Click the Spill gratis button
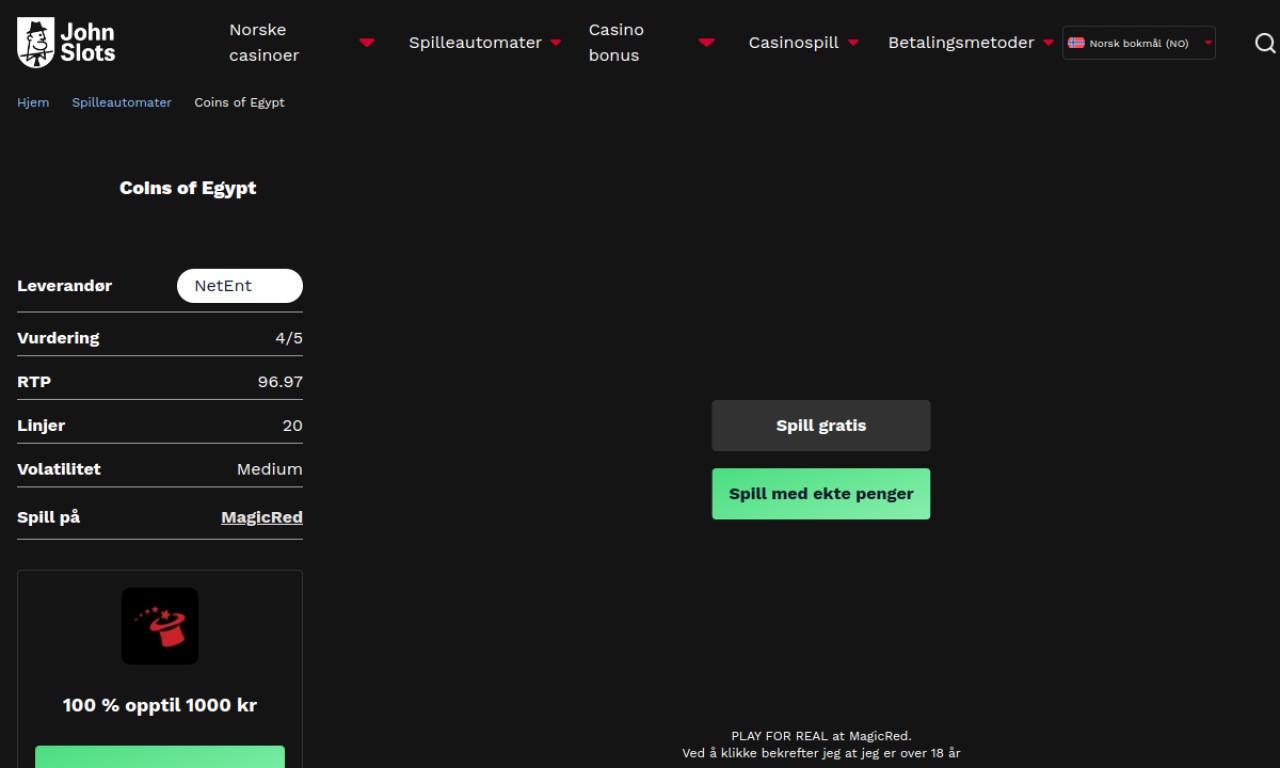Screen dimensions: 1280x768 click(x=821, y=426)
